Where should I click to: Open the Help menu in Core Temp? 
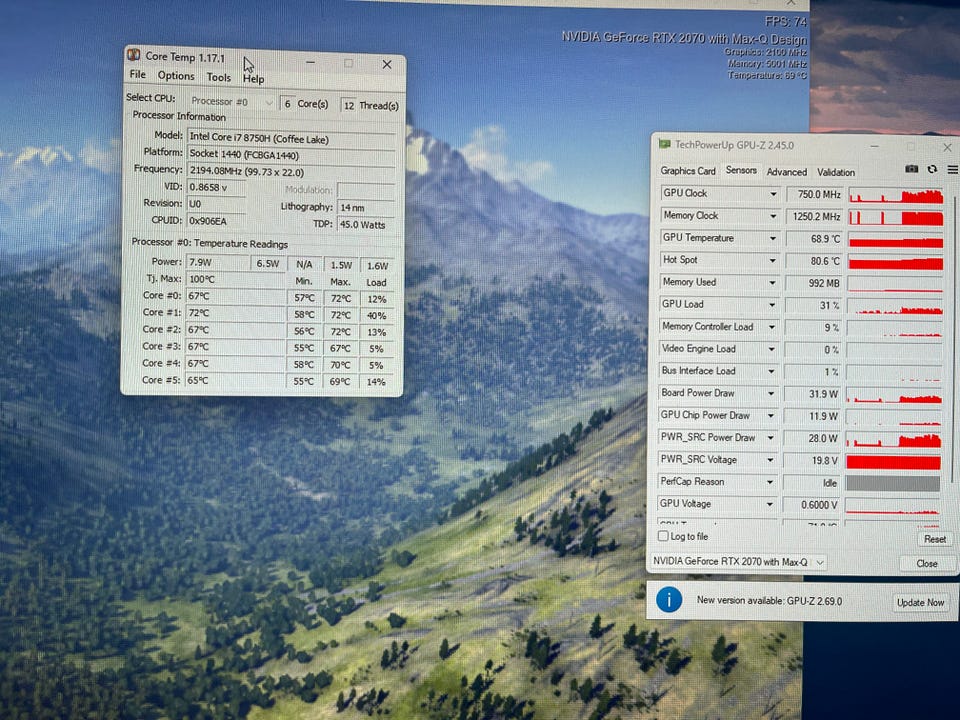click(253, 79)
